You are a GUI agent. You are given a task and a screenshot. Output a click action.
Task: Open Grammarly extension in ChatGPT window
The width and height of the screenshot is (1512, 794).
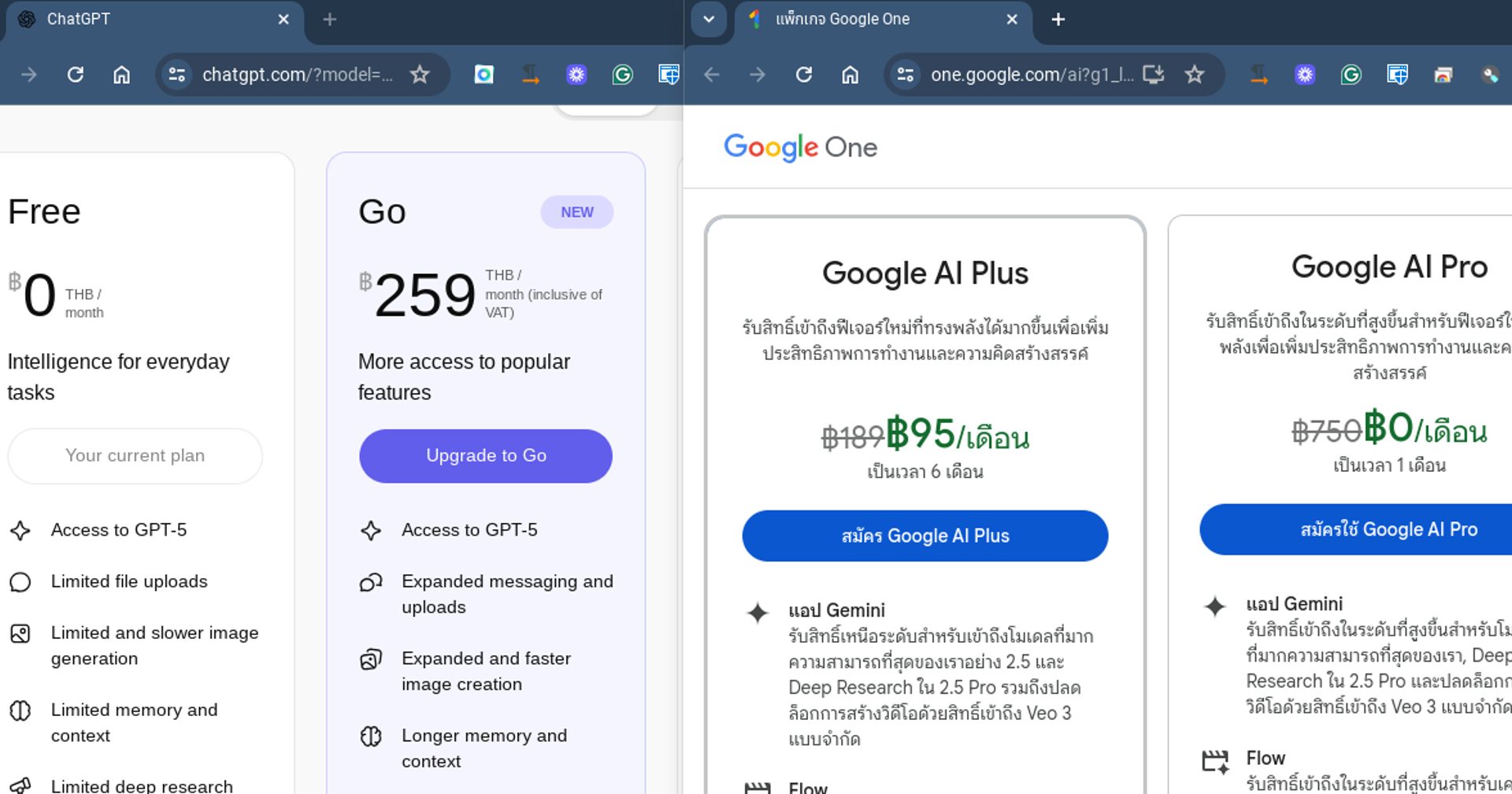[x=622, y=75]
